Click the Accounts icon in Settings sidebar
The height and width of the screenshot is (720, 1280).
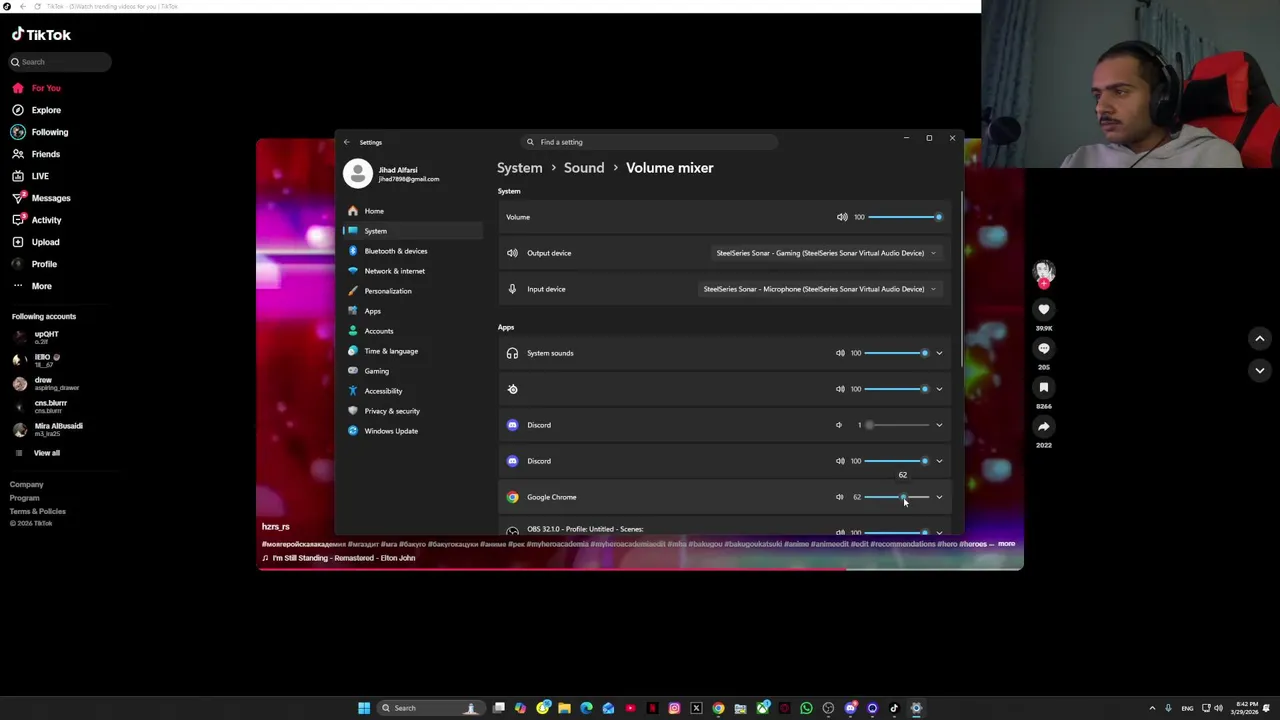pos(353,331)
